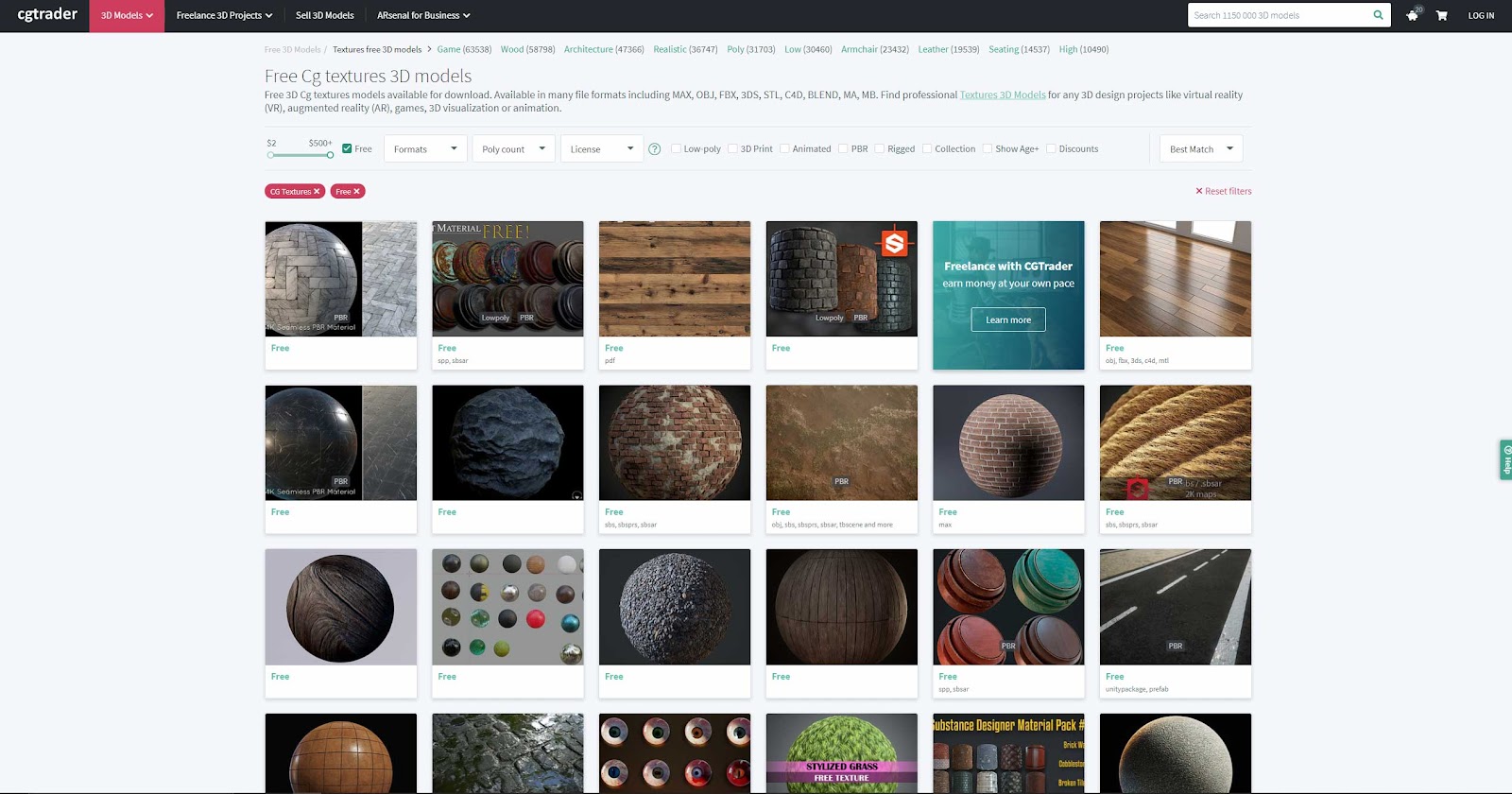The image size is (1512, 794).
Task: Open the black marble sphere thumbnail
Action: [x=341, y=442]
